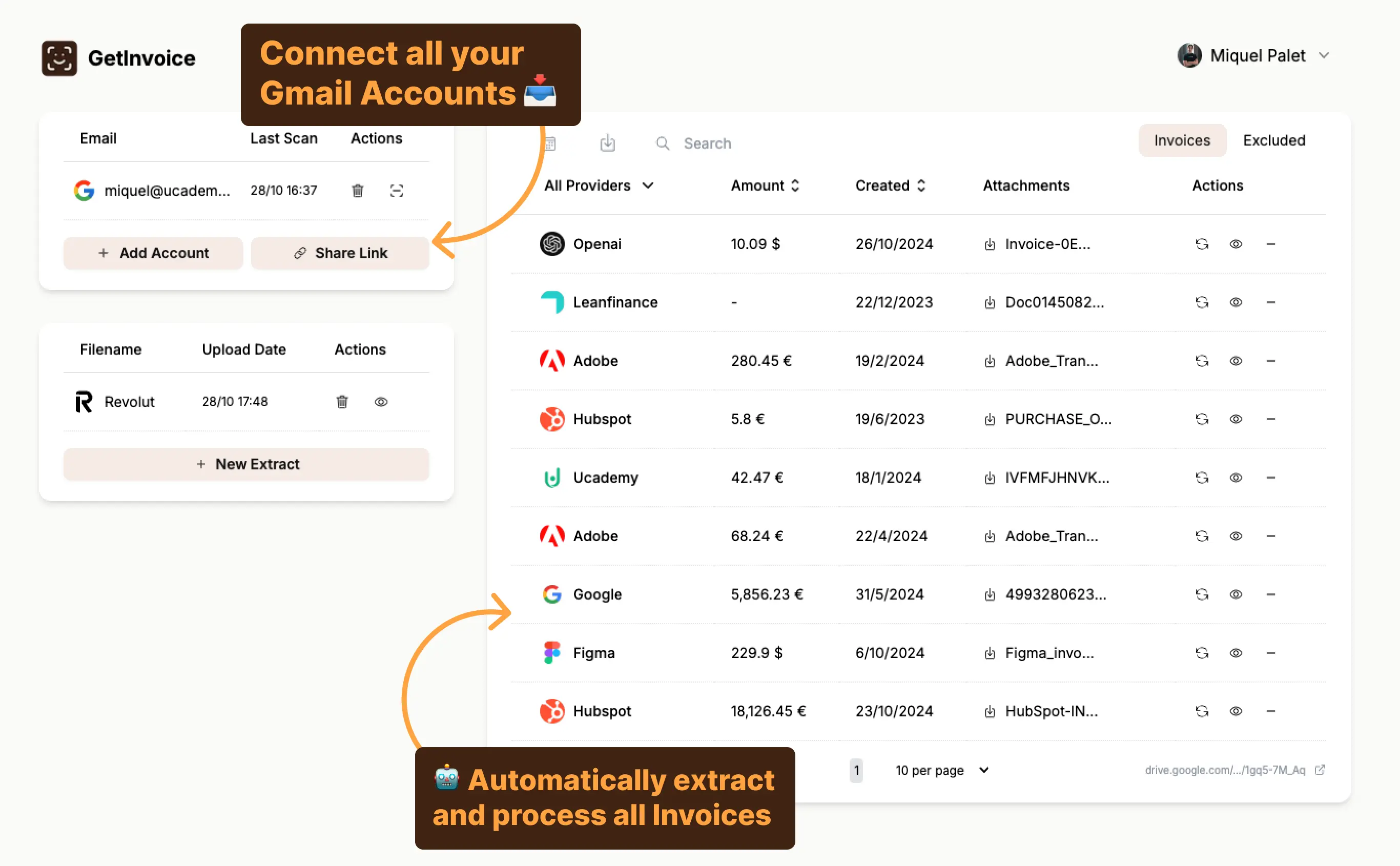1400x866 pixels.
Task: Show the Ucademy invoice using eye icon
Action: point(1236,478)
